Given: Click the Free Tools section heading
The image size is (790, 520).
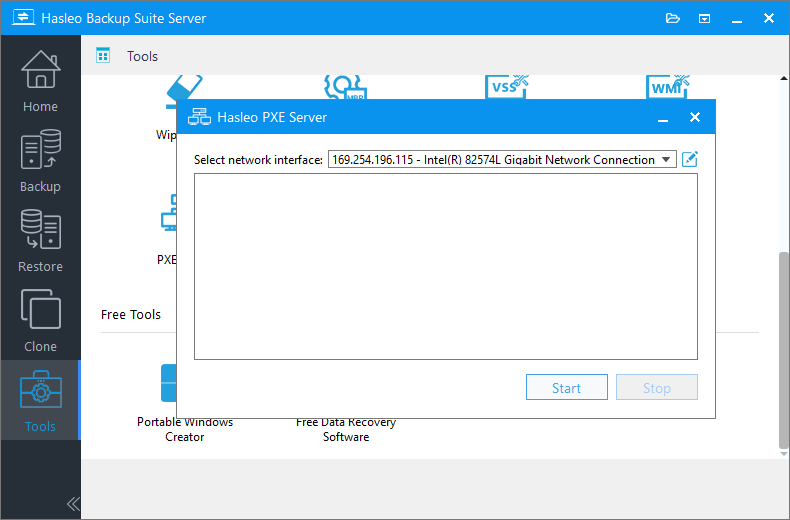Looking at the screenshot, I should [x=130, y=314].
